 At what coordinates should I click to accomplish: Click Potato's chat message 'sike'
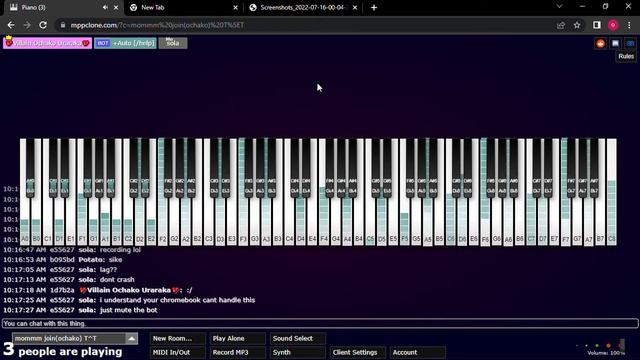pos(116,260)
